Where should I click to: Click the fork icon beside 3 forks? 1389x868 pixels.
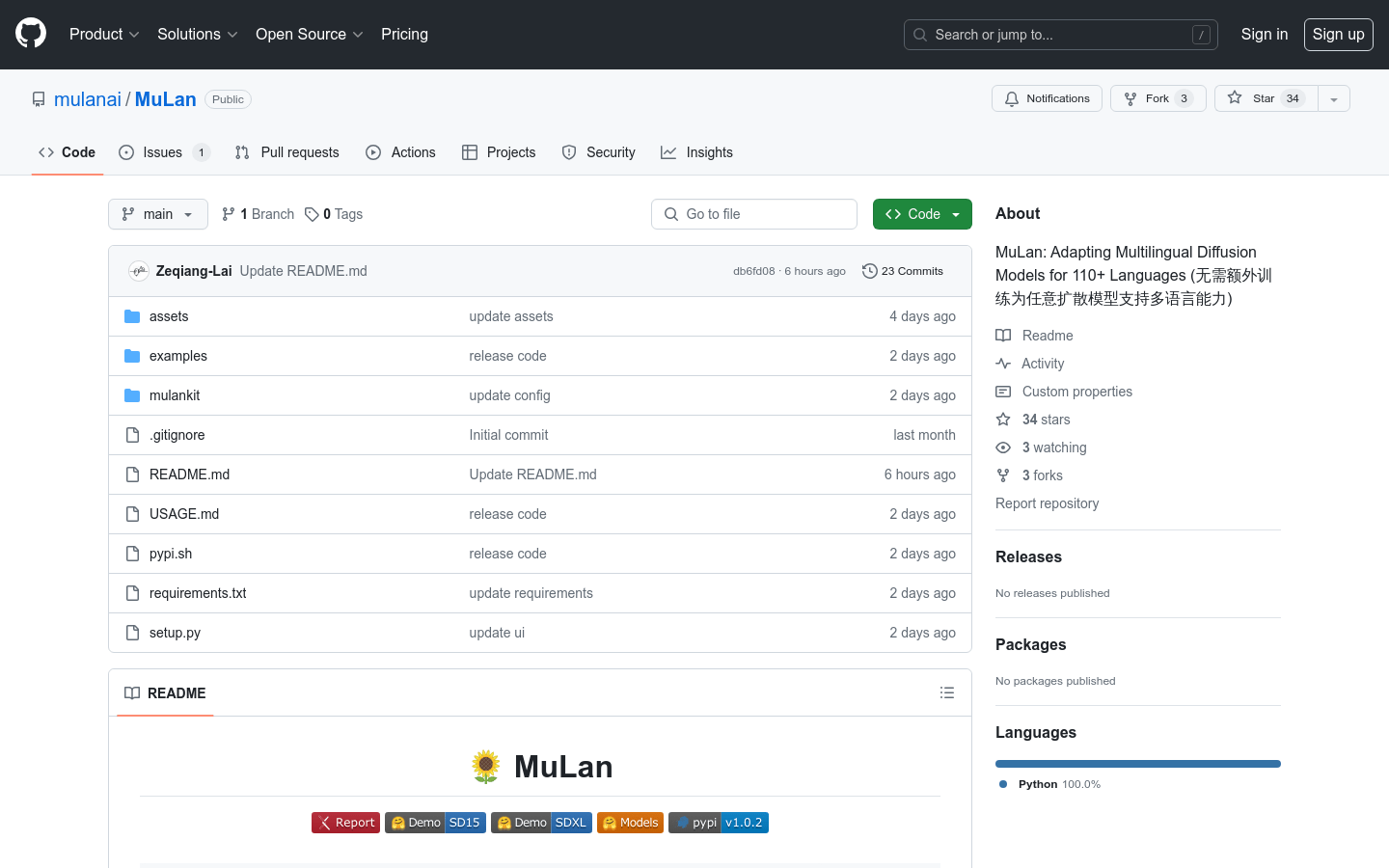pos(1003,475)
